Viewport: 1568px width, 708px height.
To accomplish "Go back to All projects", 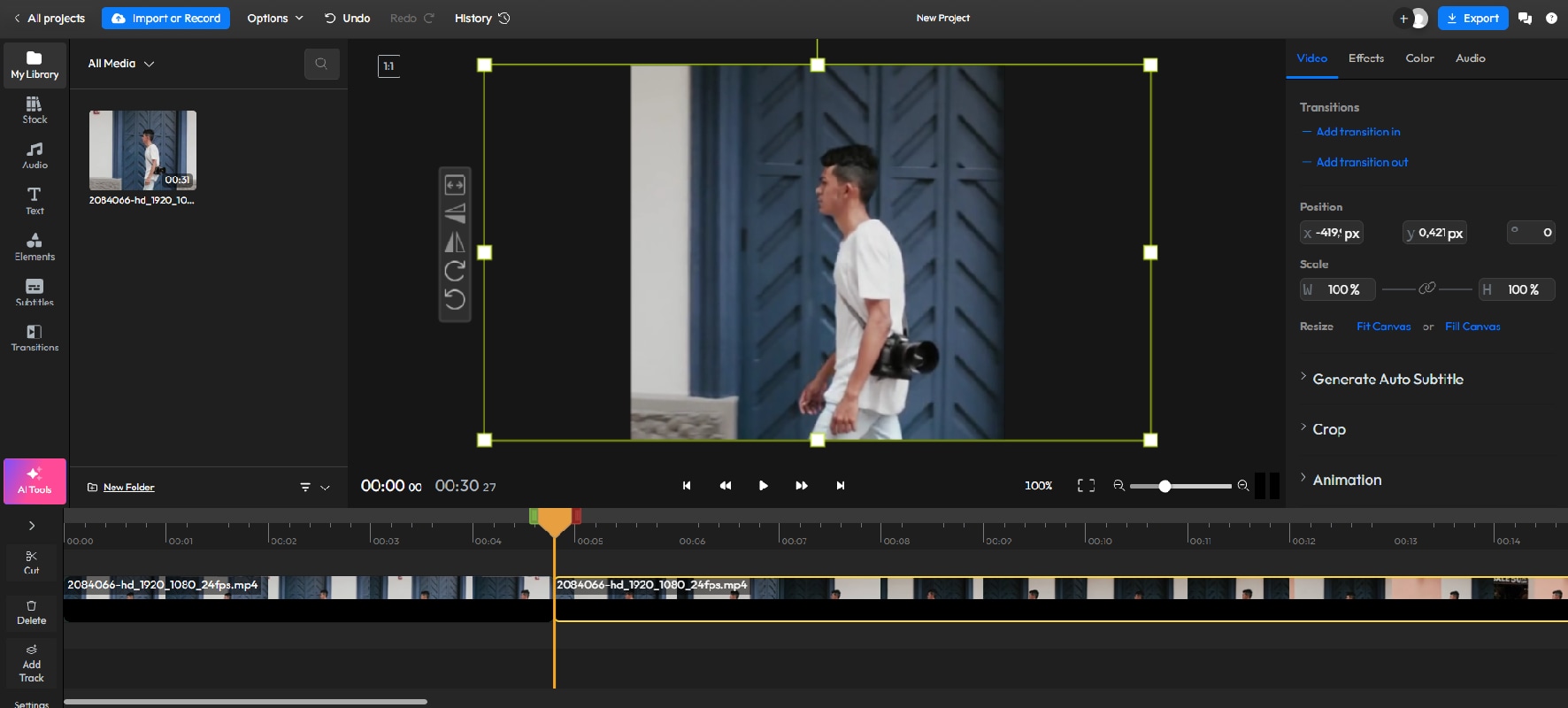I will pyautogui.click(x=49, y=18).
